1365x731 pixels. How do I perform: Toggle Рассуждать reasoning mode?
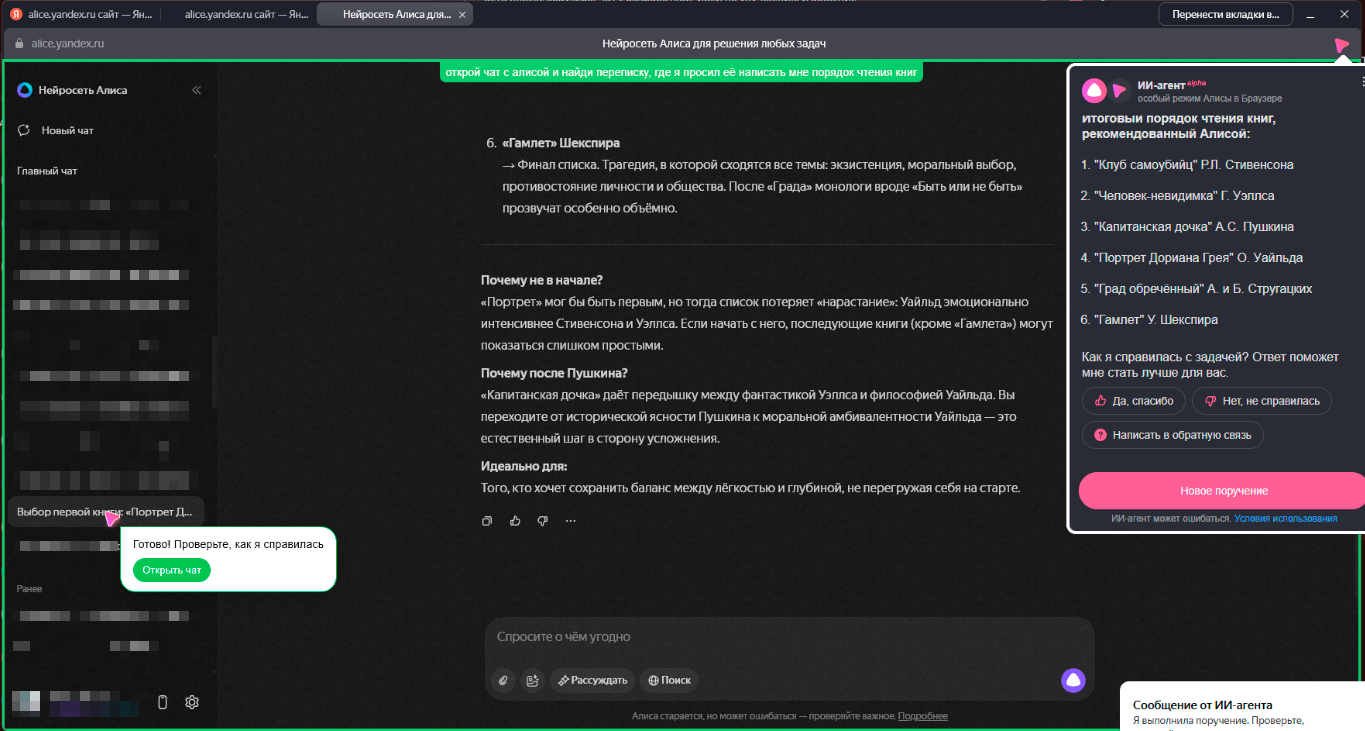click(593, 680)
